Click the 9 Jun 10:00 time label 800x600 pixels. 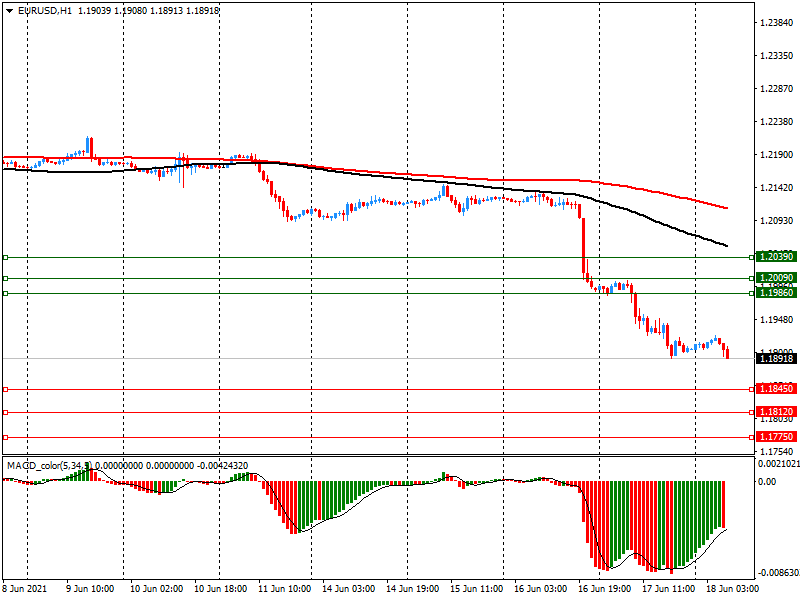90,589
